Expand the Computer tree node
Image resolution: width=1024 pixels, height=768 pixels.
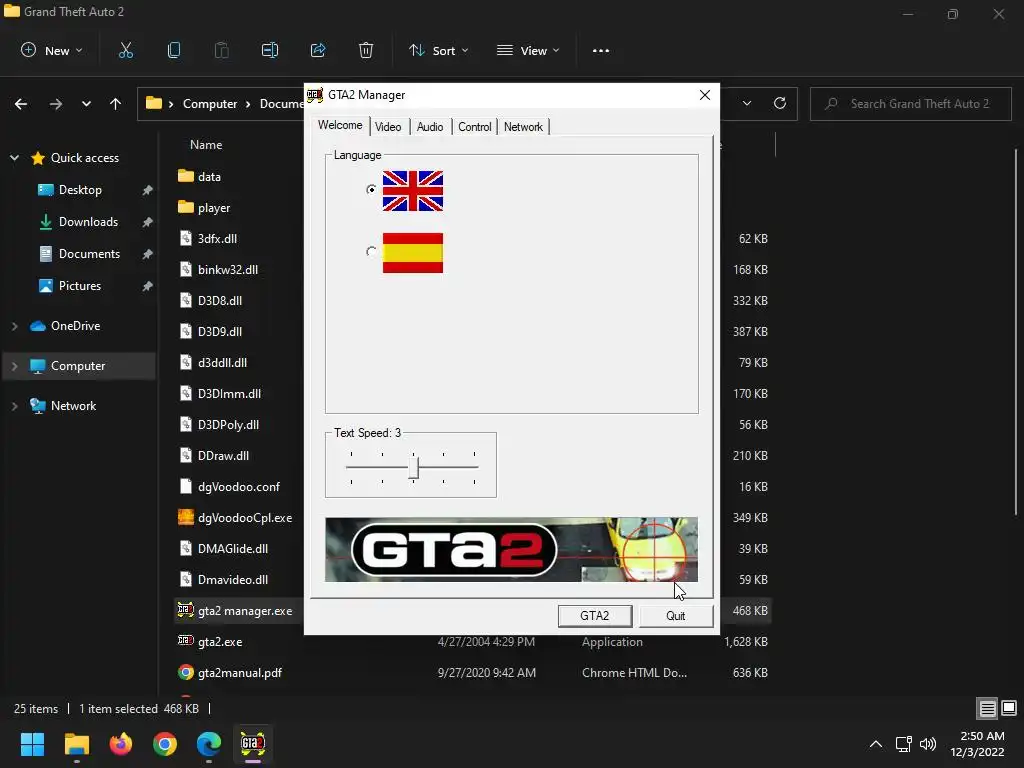(x=14, y=366)
